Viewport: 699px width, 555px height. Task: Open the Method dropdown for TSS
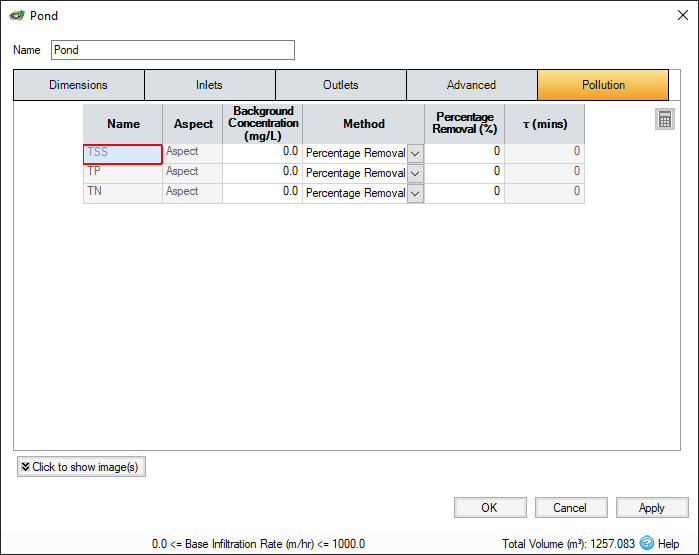pos(415,154)
